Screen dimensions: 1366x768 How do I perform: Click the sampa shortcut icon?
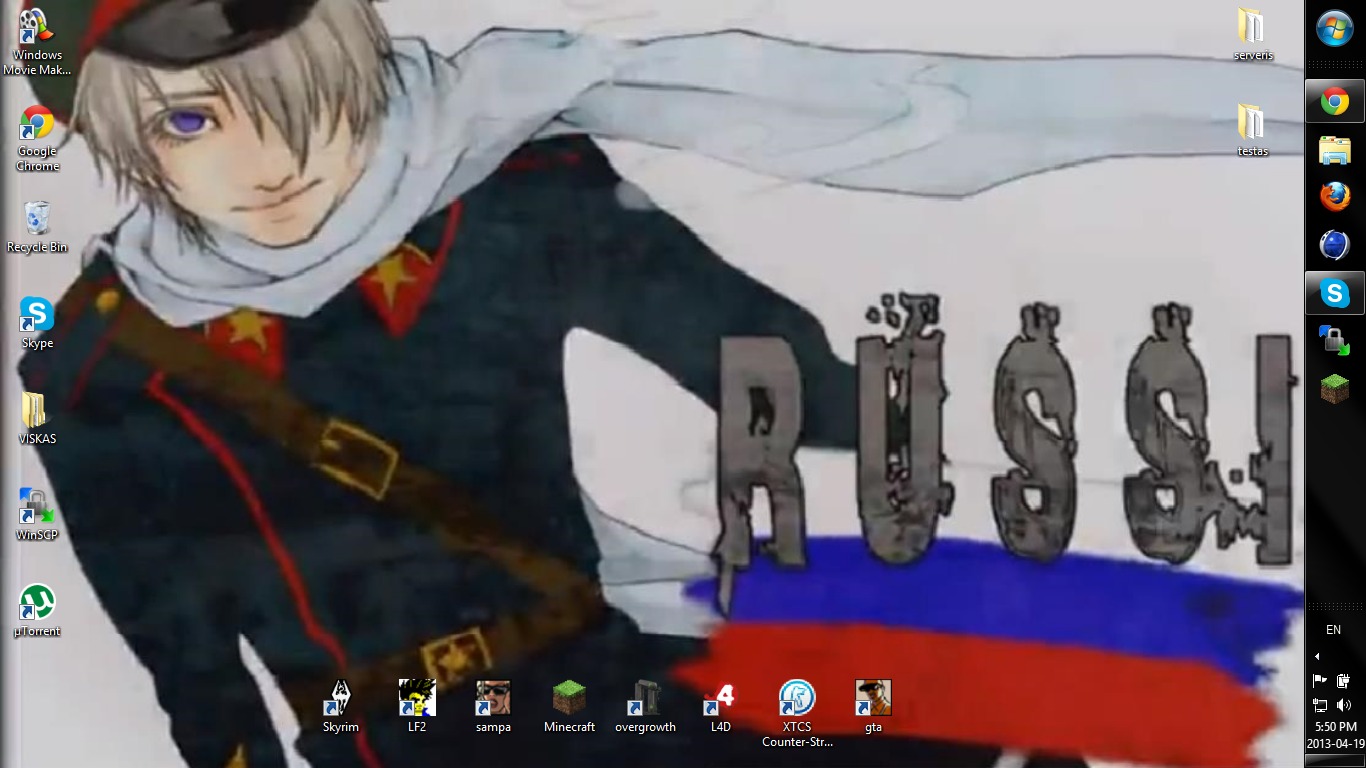coord(493,706)
